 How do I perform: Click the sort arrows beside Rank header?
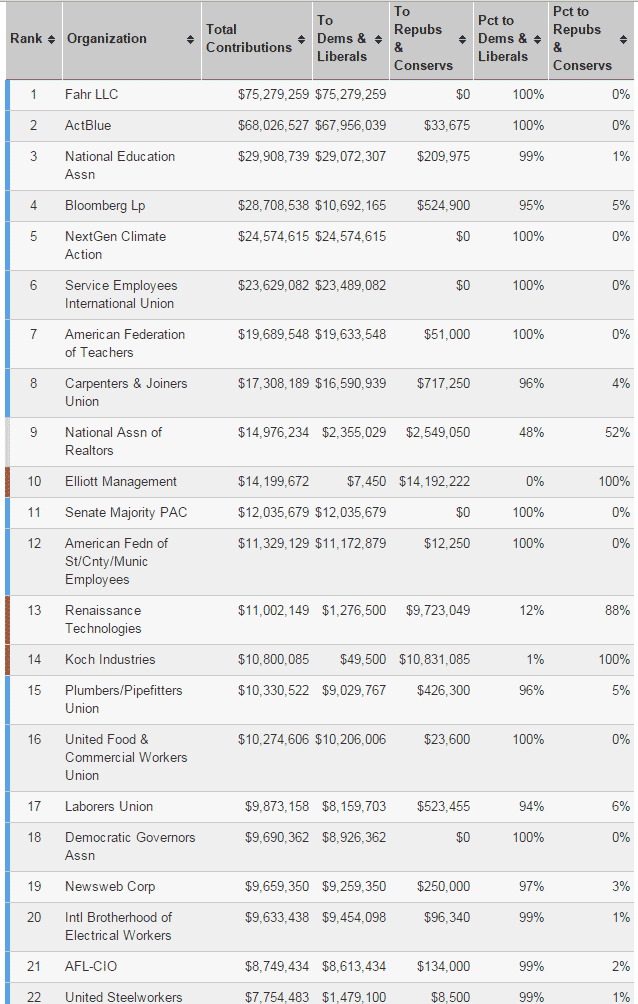(50, 39)
